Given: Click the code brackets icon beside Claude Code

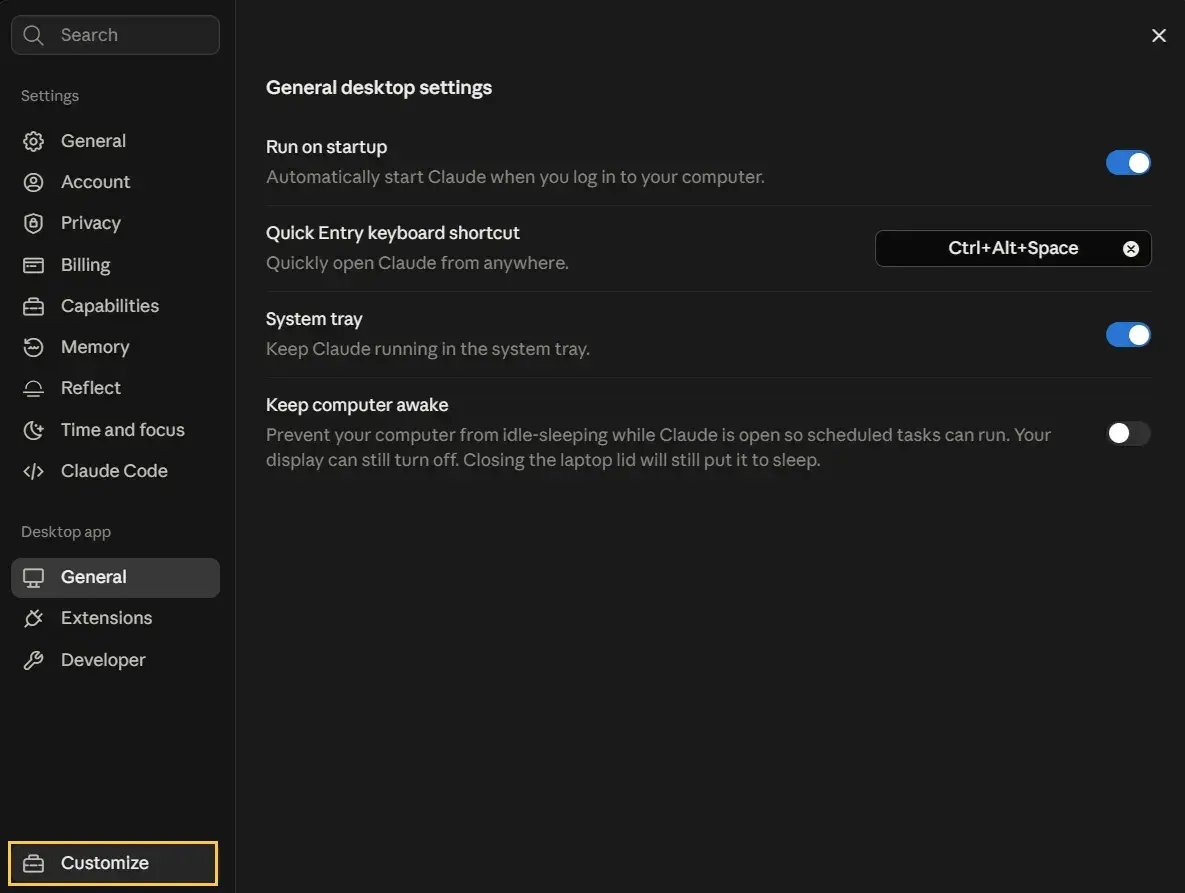Looking at the screenshot, I should (33, 471).
